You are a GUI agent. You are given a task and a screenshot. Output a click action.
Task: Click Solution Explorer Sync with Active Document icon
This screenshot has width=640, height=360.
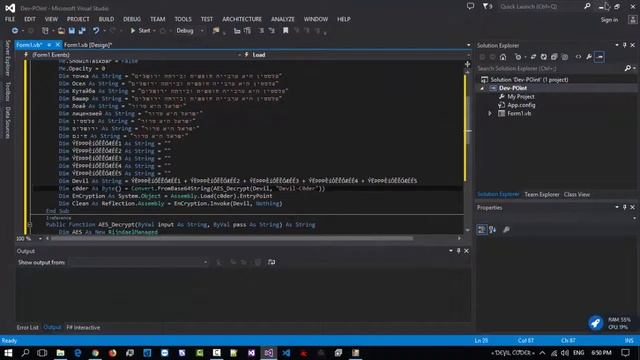pos(533,57)
